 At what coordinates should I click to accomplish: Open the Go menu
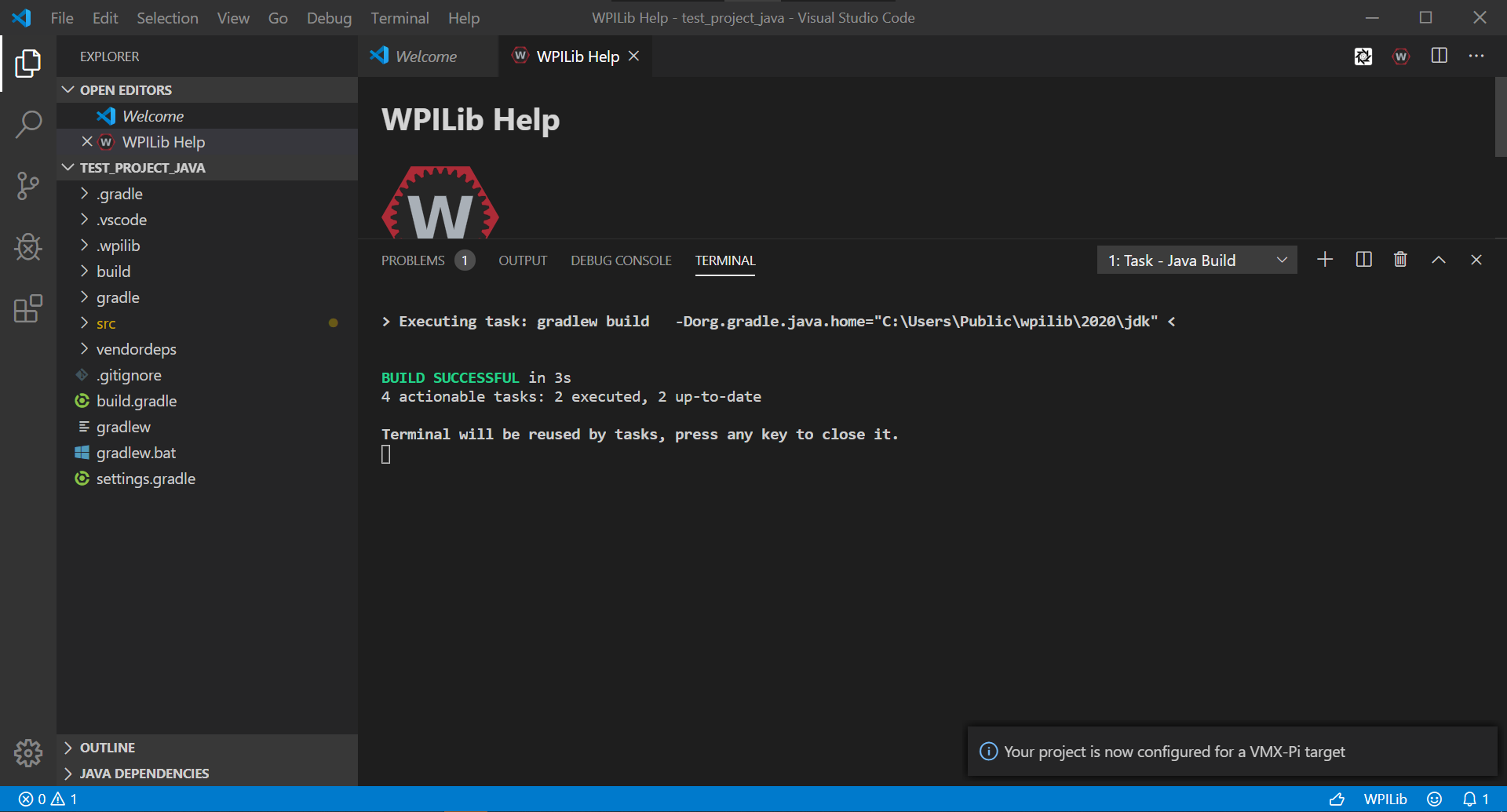tap(278, 17)
